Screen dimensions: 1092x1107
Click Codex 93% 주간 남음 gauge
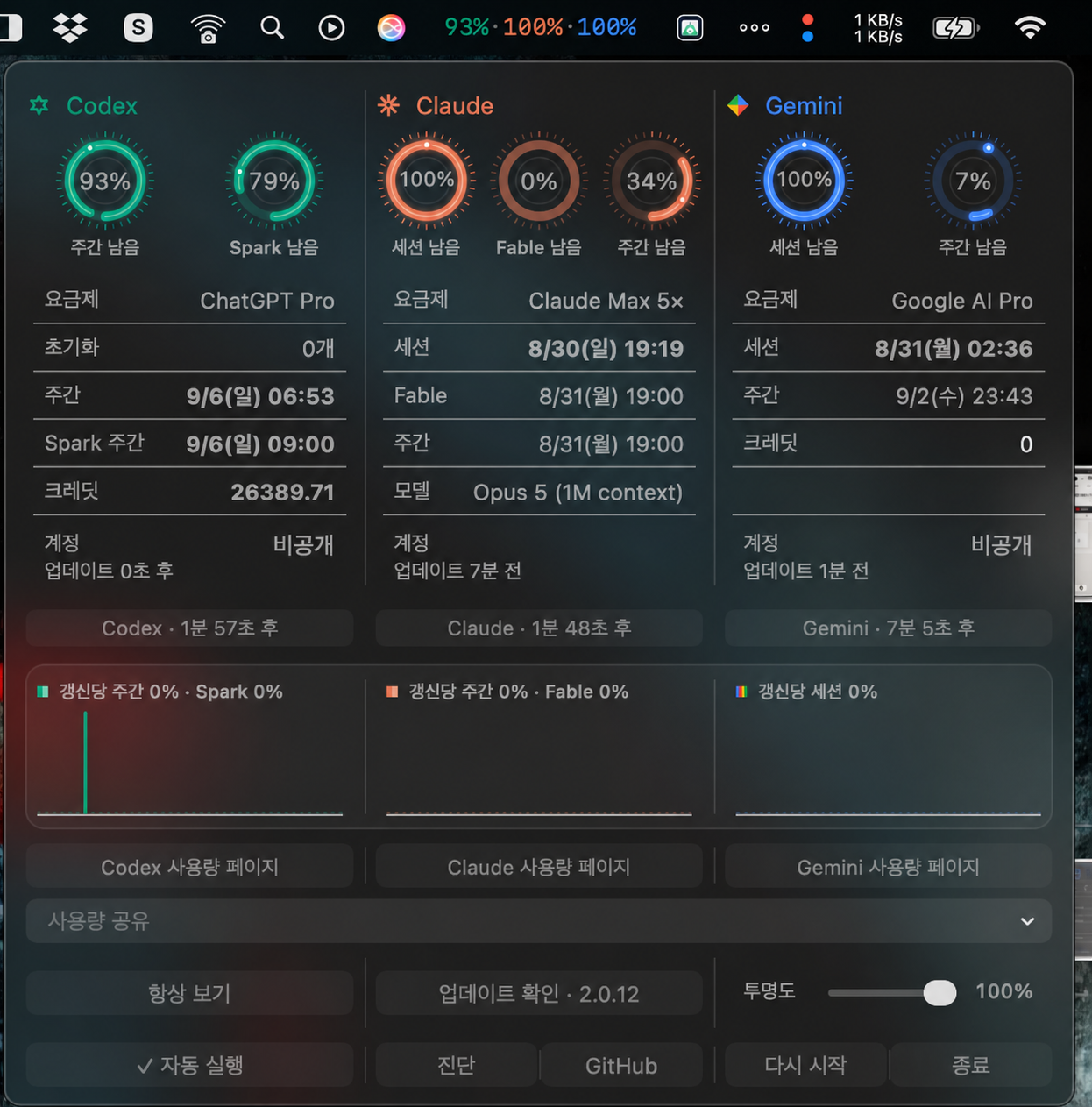click(x=105, y=181)
